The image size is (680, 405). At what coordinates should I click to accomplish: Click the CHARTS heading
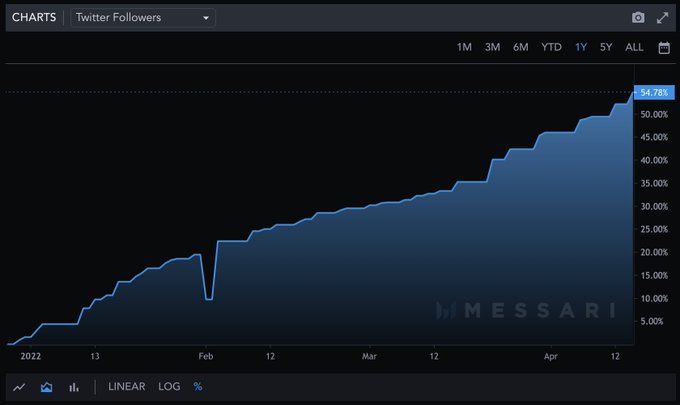coord(34,17)
